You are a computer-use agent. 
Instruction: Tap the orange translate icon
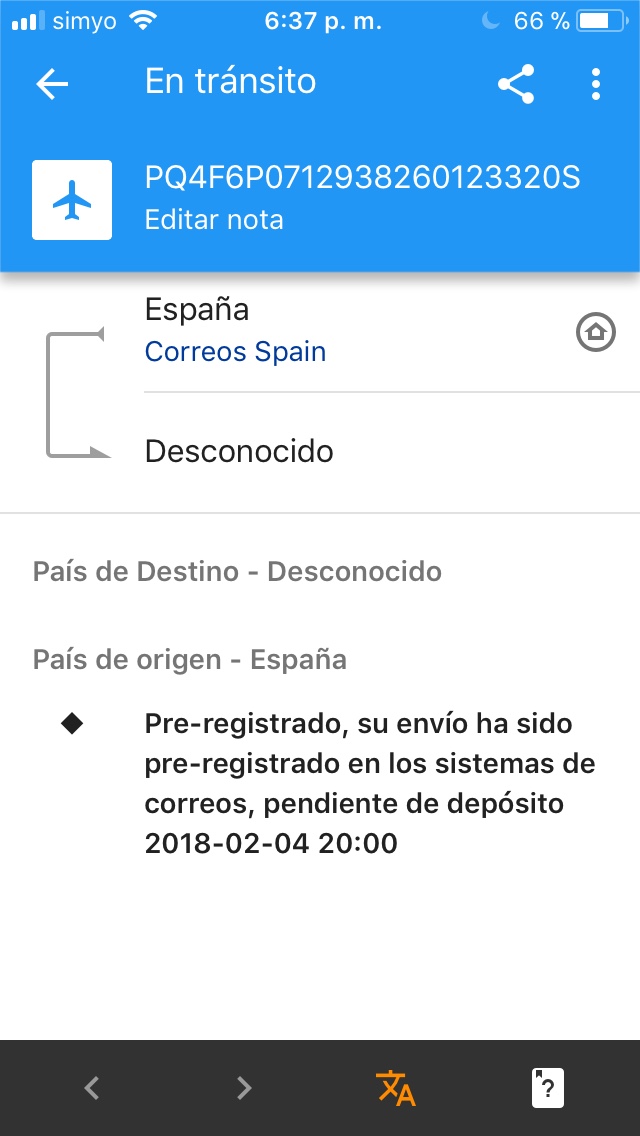tap(396, 1087)
